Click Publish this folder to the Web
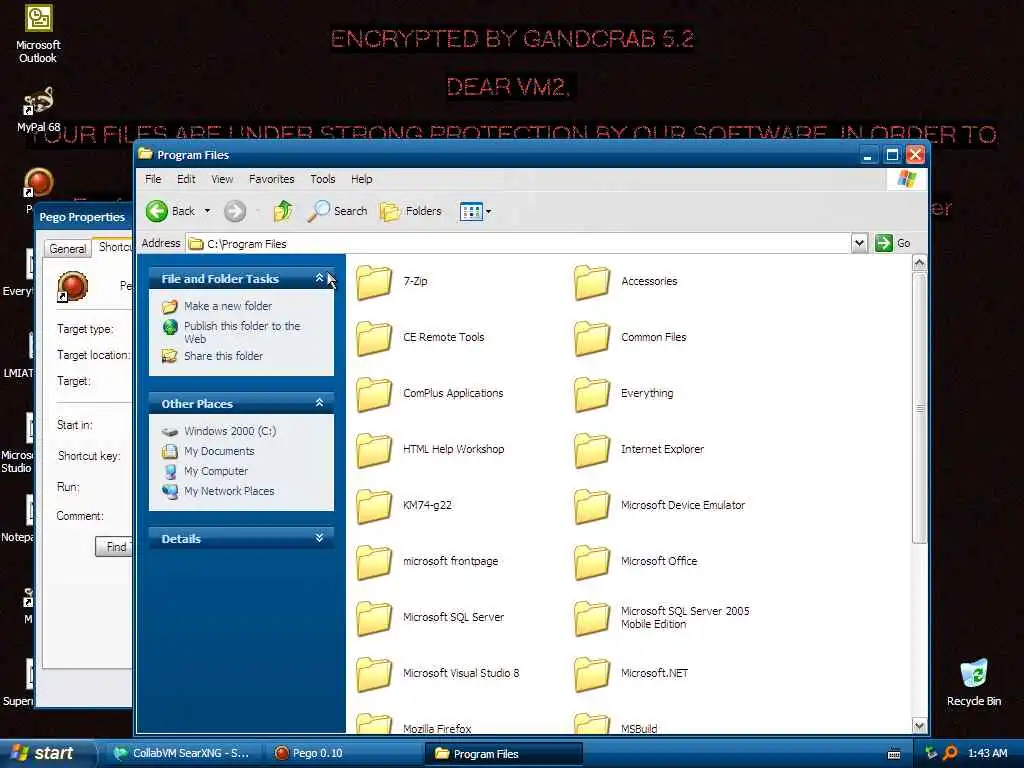The width and height of the screenshot is (1024, 768). 242,332
